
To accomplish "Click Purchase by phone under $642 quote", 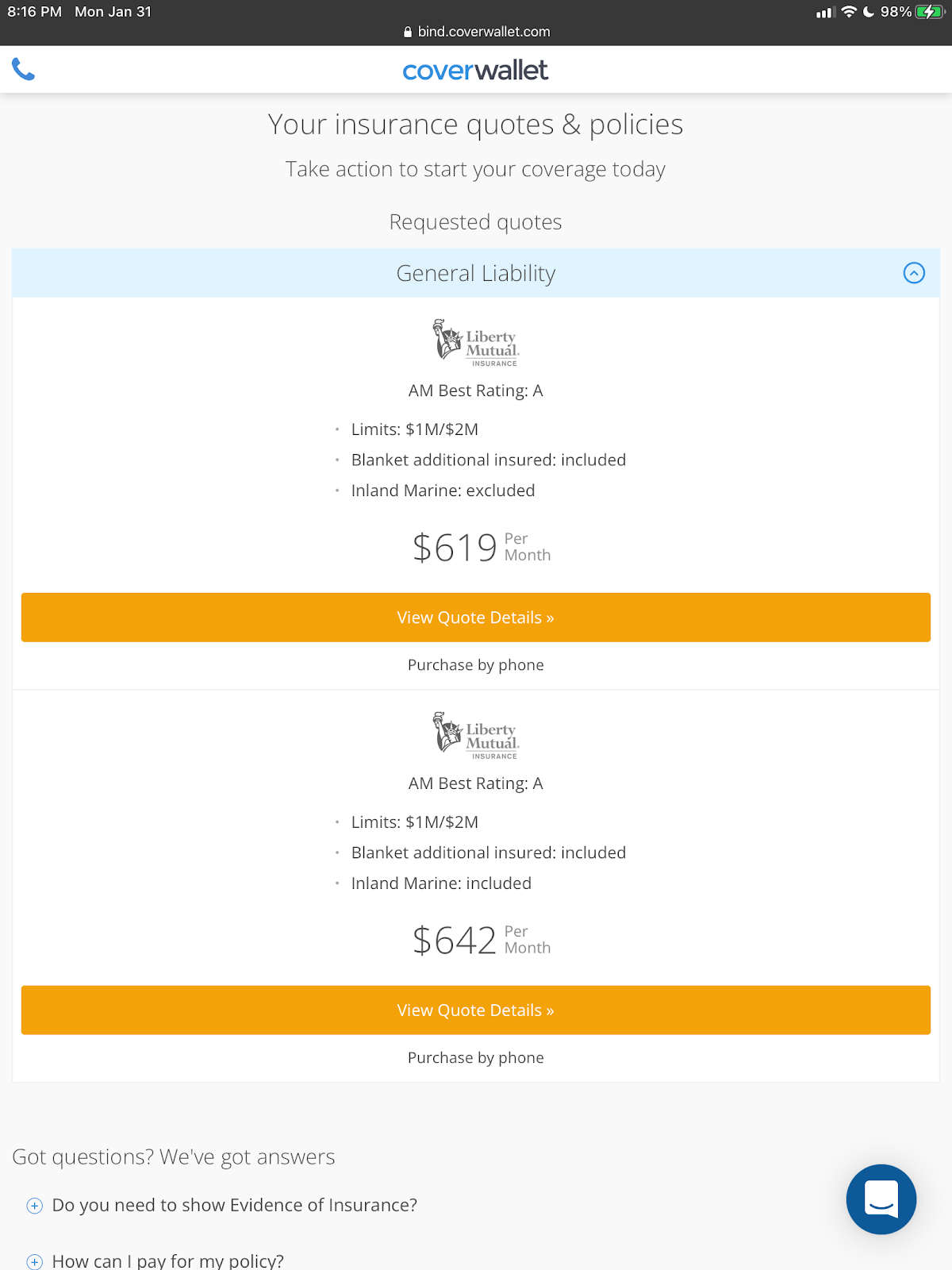I will (x=476, y=1058).
